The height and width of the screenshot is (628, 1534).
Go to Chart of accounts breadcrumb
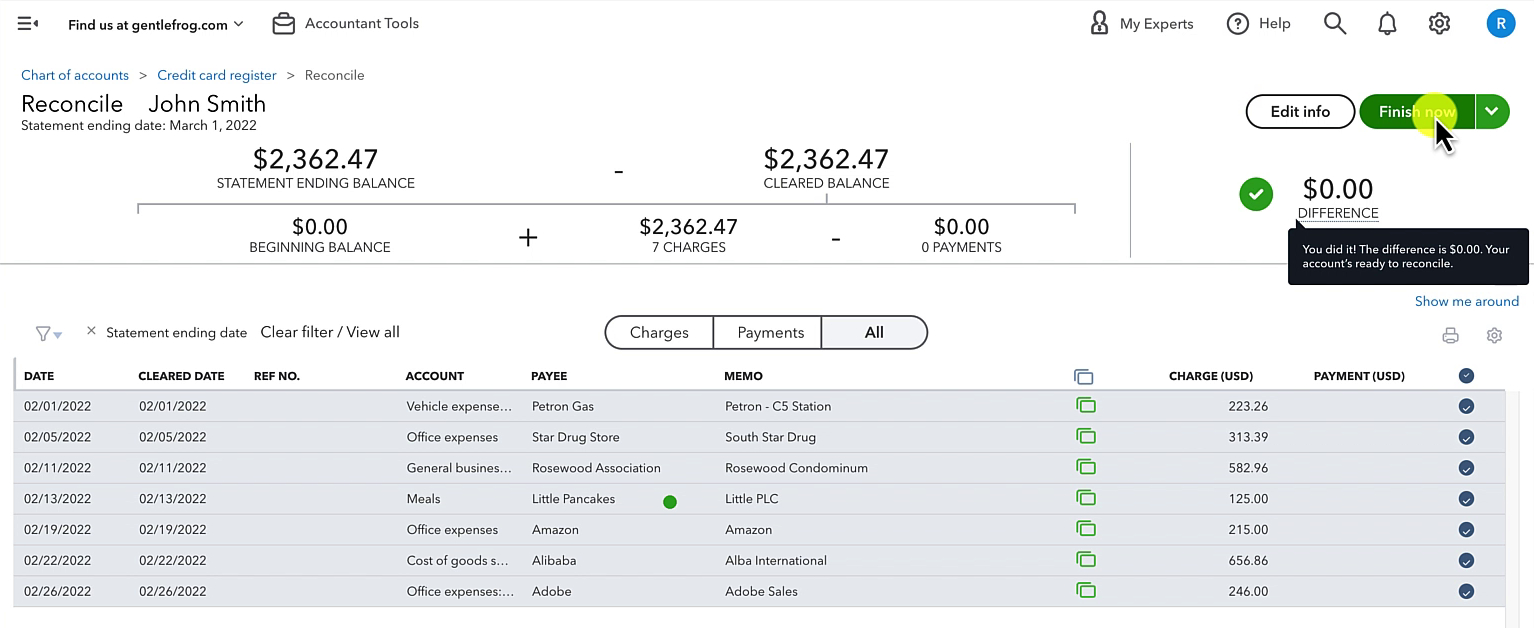(x=75, y=75)
